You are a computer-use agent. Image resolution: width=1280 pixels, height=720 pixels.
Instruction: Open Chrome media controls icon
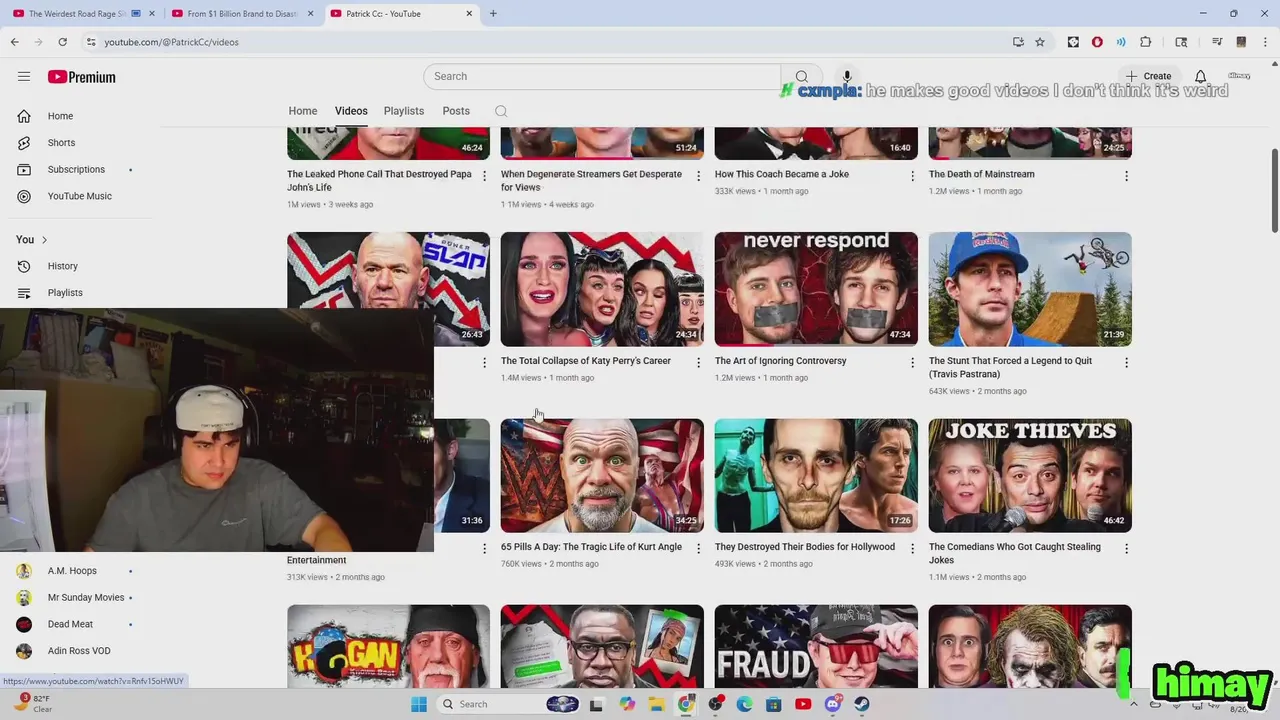point(1217,42)
